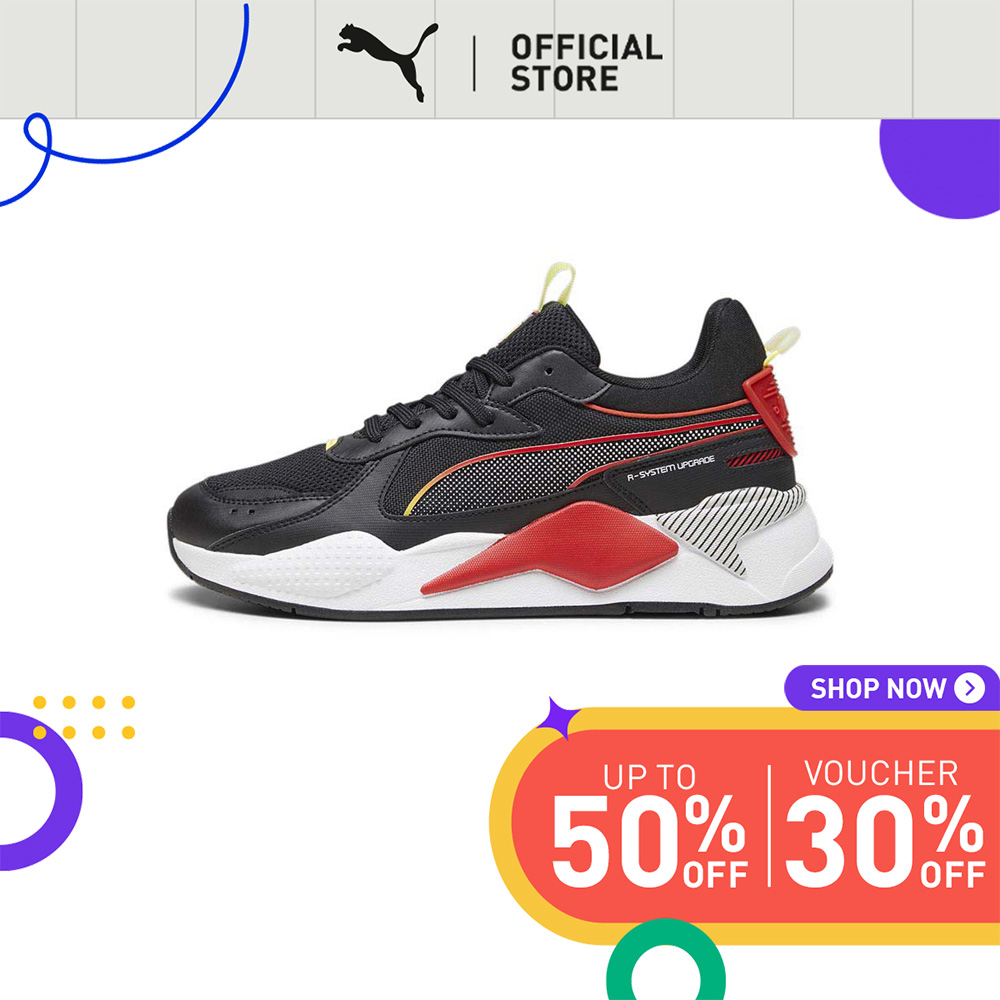Select the VOUCHER 30% OFF offer
The height and width of the screenshot is (1000, 1000).
[885, 824]
